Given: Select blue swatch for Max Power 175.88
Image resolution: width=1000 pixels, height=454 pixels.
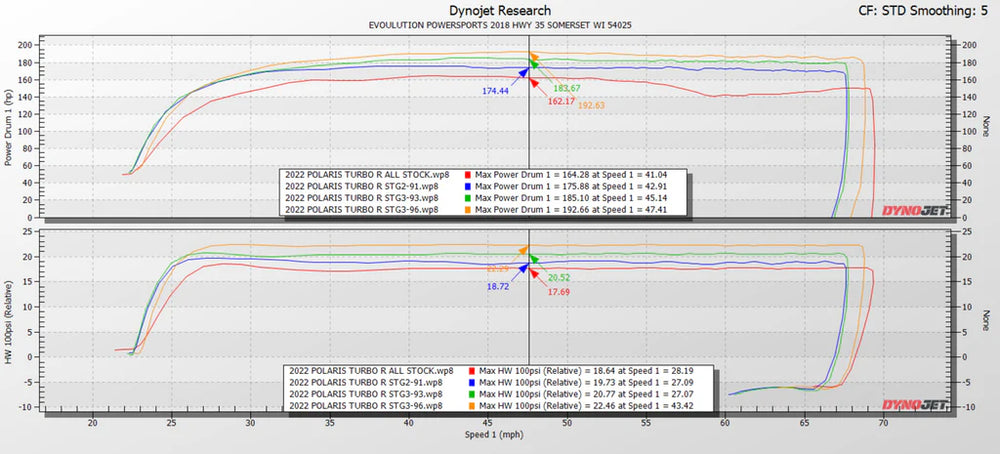Looking at the screenshot, I should 468,186.
